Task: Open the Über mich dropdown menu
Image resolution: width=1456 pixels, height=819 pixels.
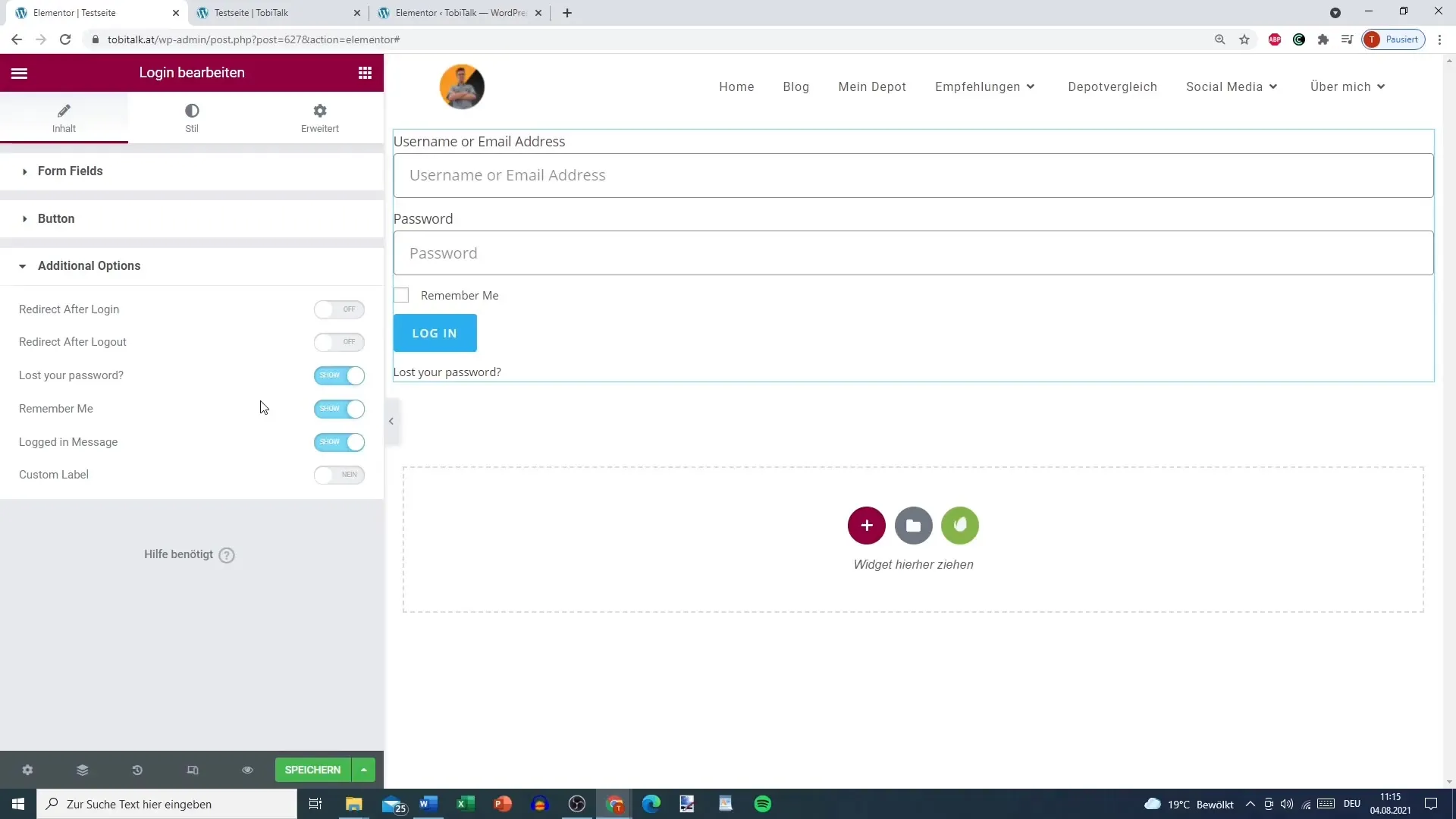Action: [x=1348, y=86]
